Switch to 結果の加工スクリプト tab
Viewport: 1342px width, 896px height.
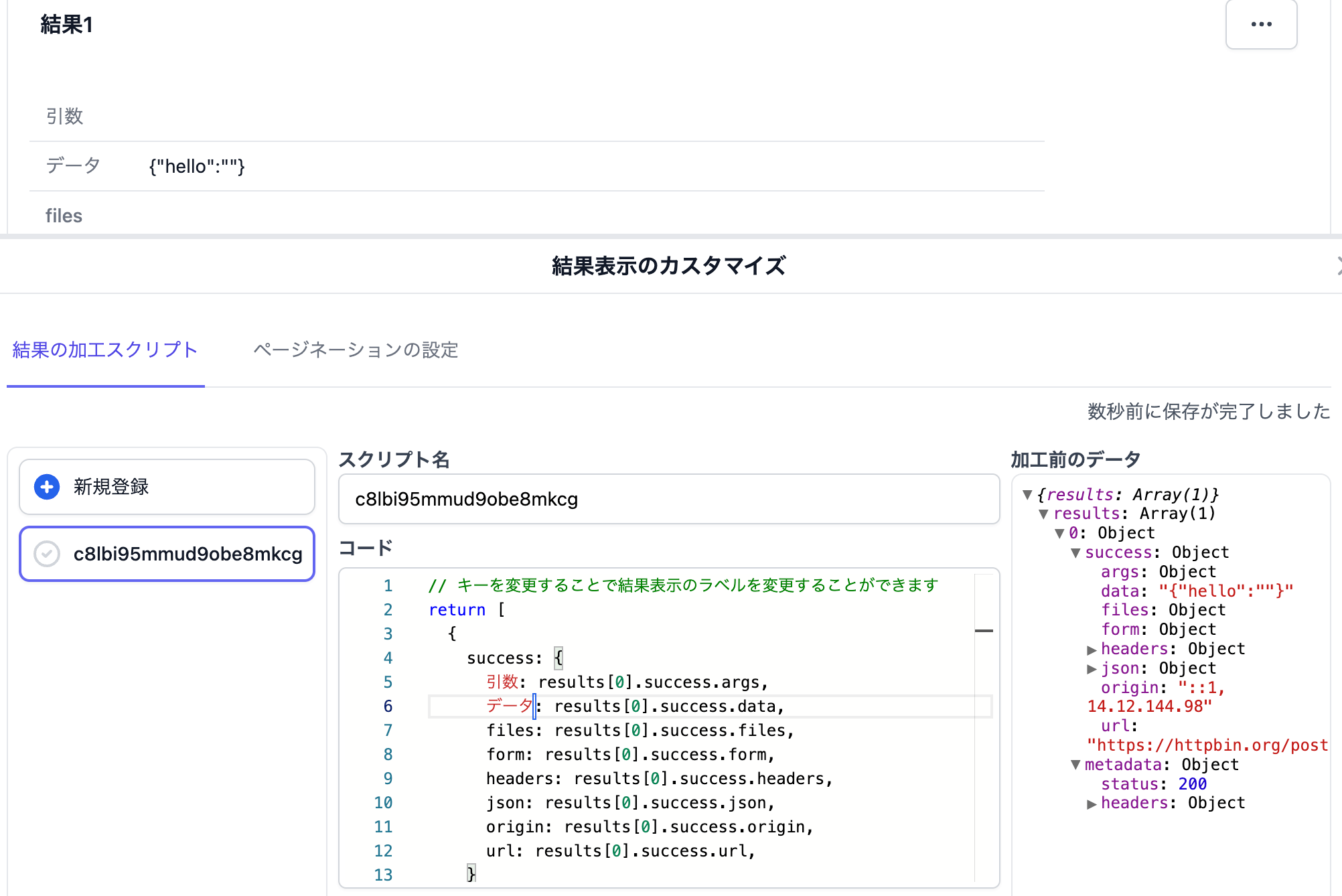(105, 350)
